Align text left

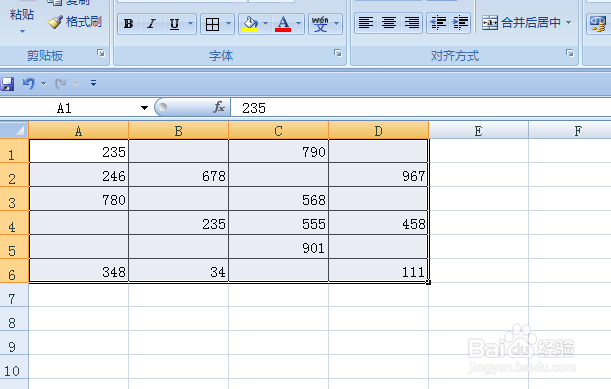coord(366,23)
